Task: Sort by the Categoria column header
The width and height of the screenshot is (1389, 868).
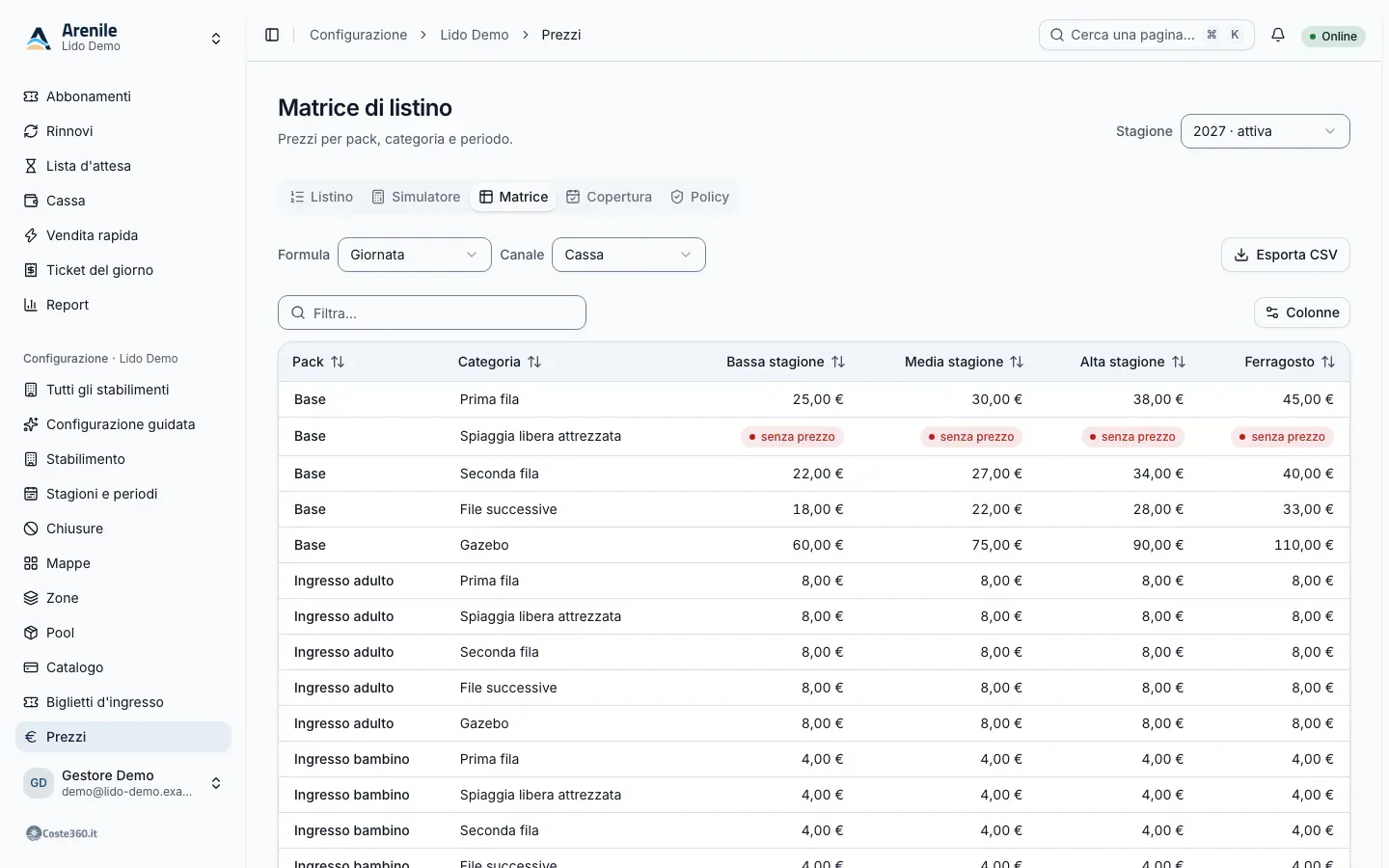Action: (500, 362)
